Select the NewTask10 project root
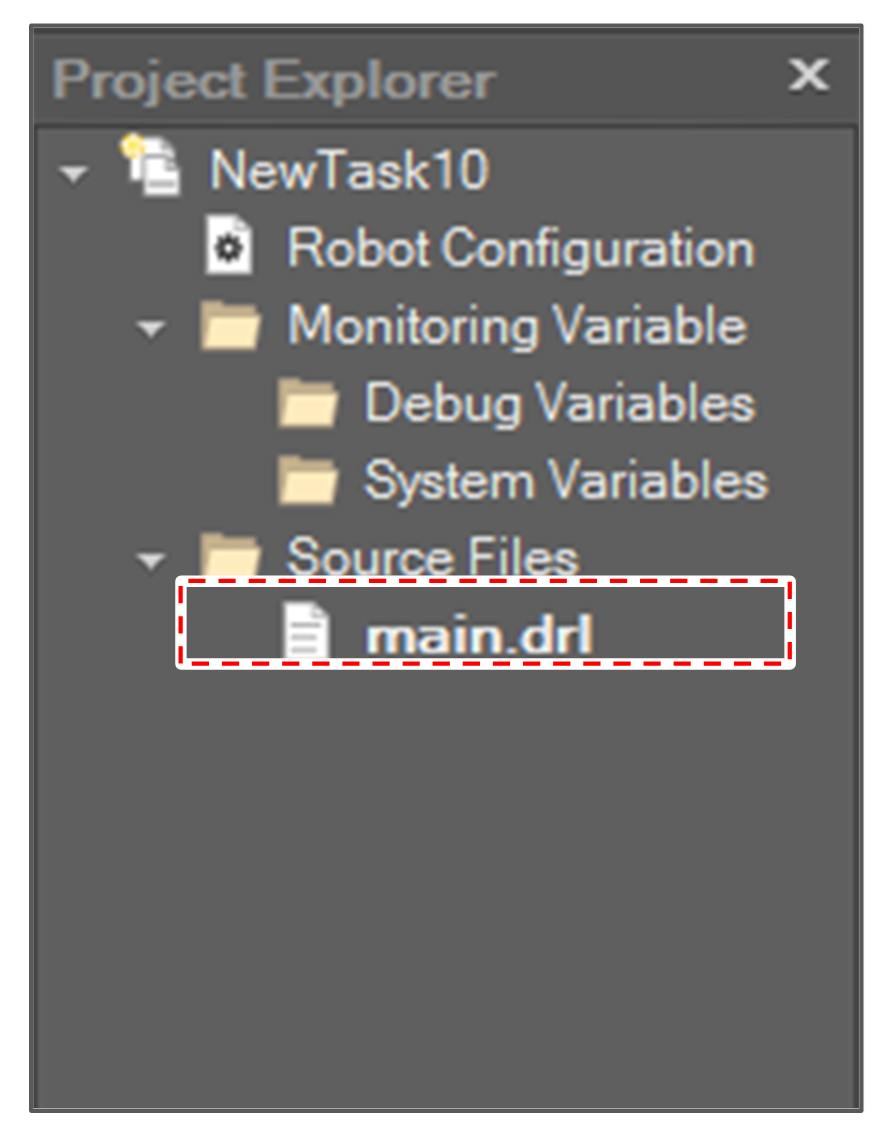Viewport: 886px width, 1139px height. click(x=348, y=168)
